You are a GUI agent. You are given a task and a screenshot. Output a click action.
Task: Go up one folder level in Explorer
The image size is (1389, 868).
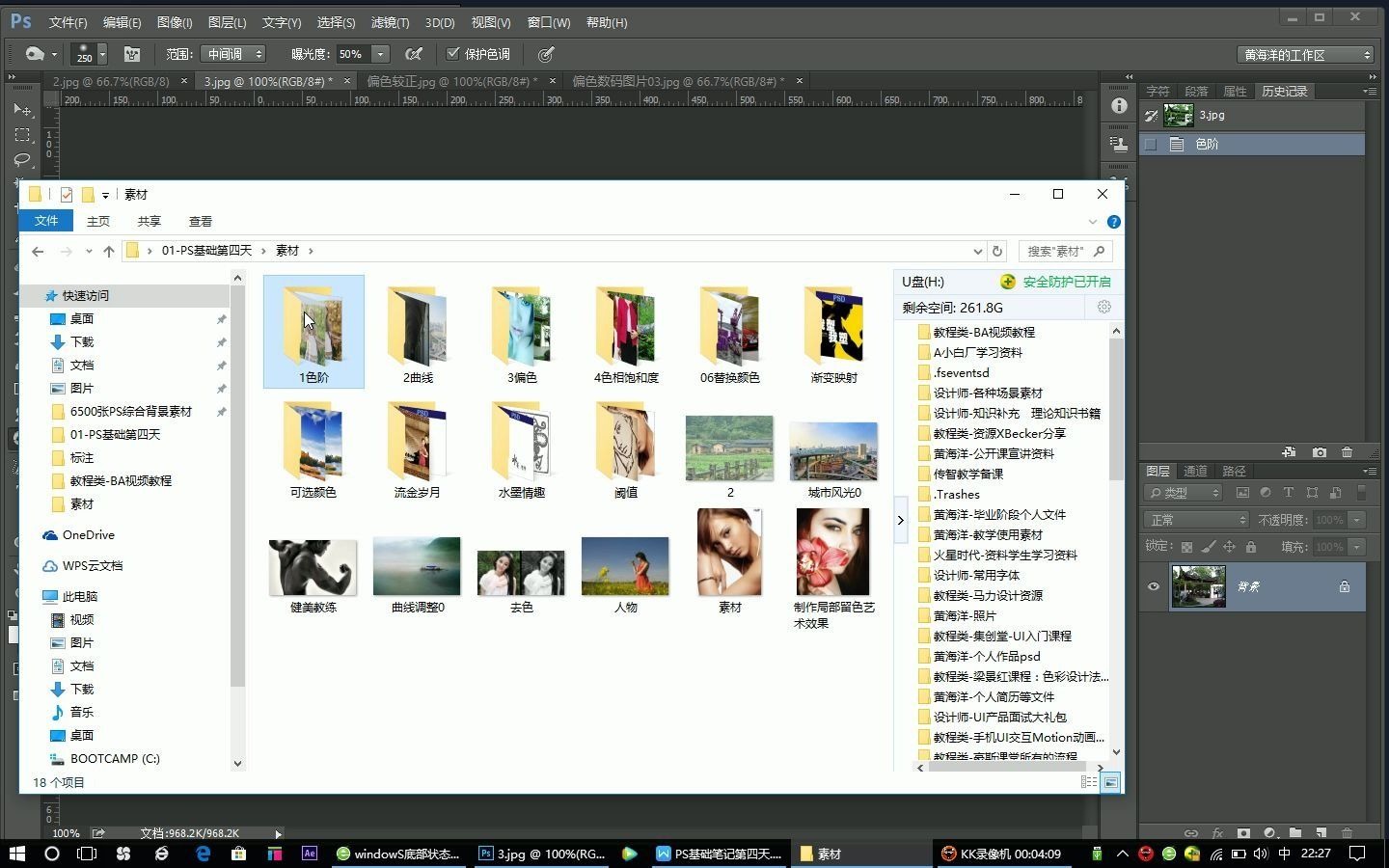coord(109,251)
